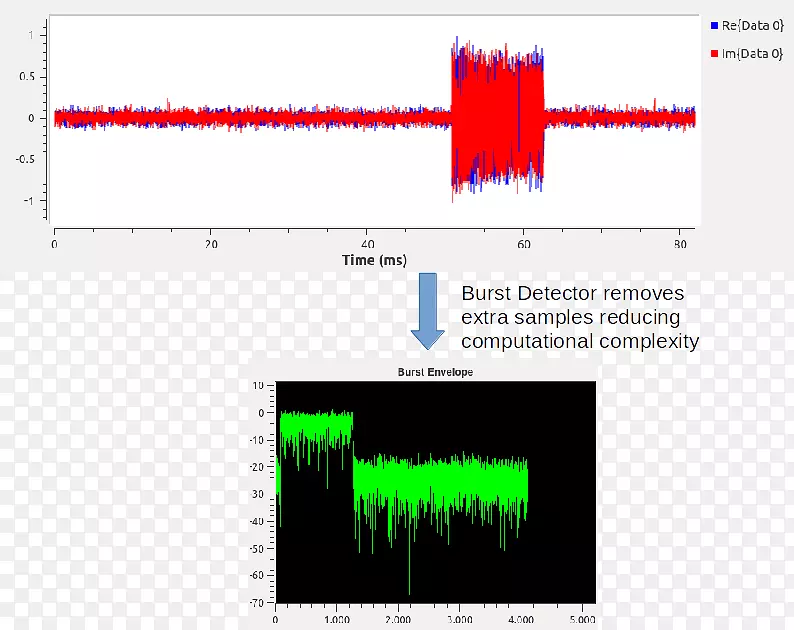This screenshot has width=794, height=630.
Task: Click the high-amplitude burst in the top plot
Action: (x=497, y=117)
